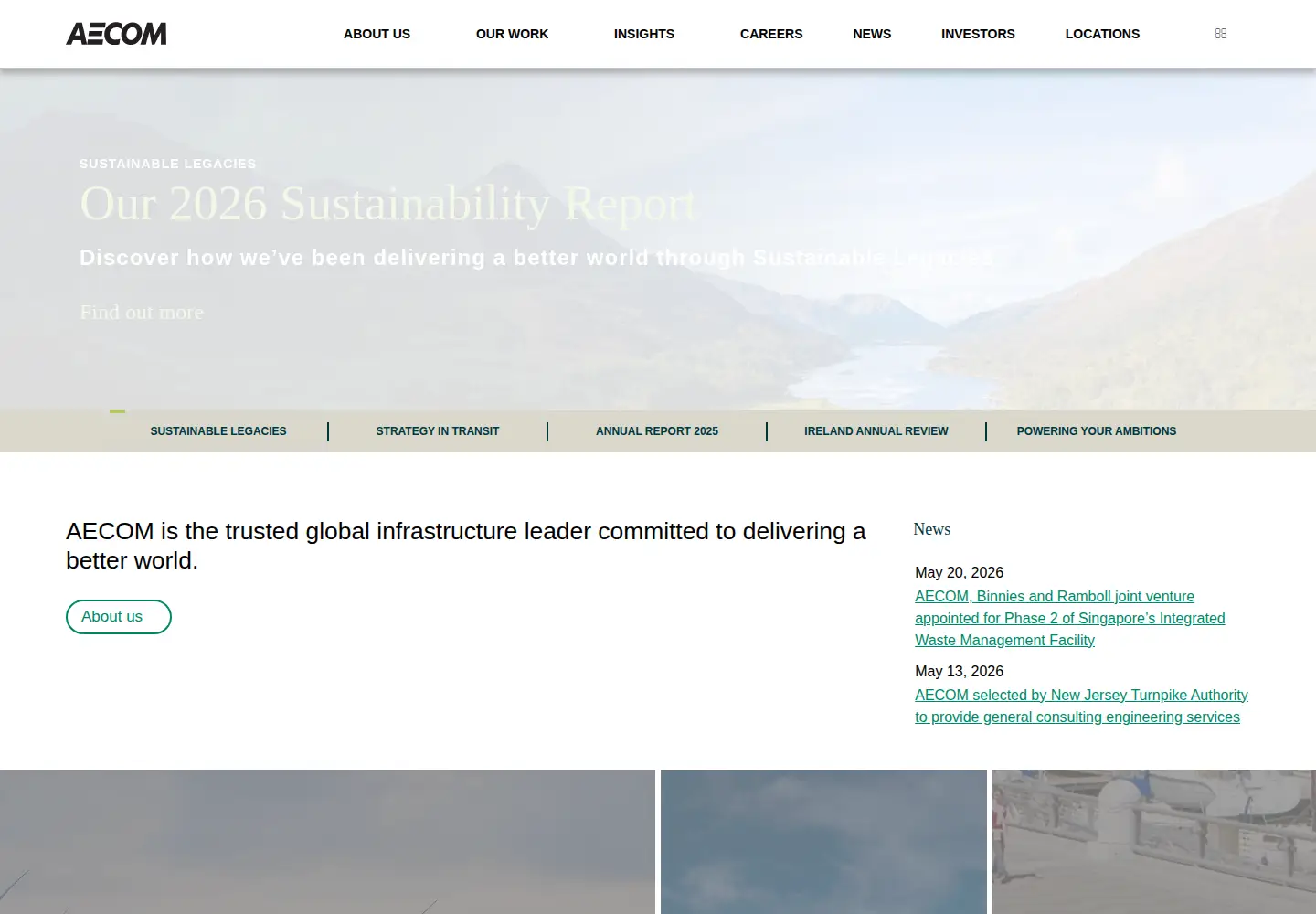Click the News heading in the sidebar

pyautogui.click(x=931, y=529)
